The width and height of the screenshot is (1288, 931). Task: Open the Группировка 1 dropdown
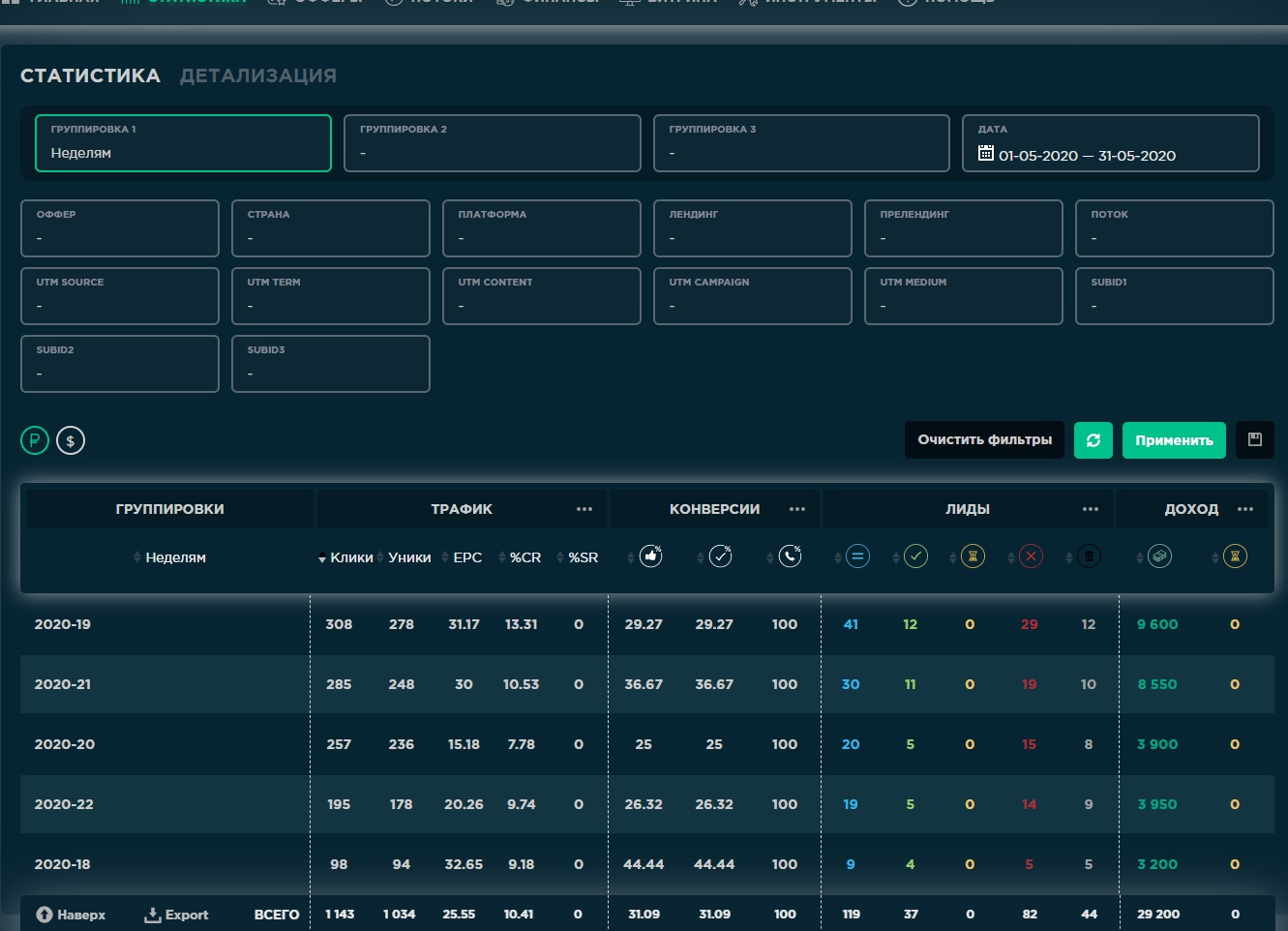183,143
